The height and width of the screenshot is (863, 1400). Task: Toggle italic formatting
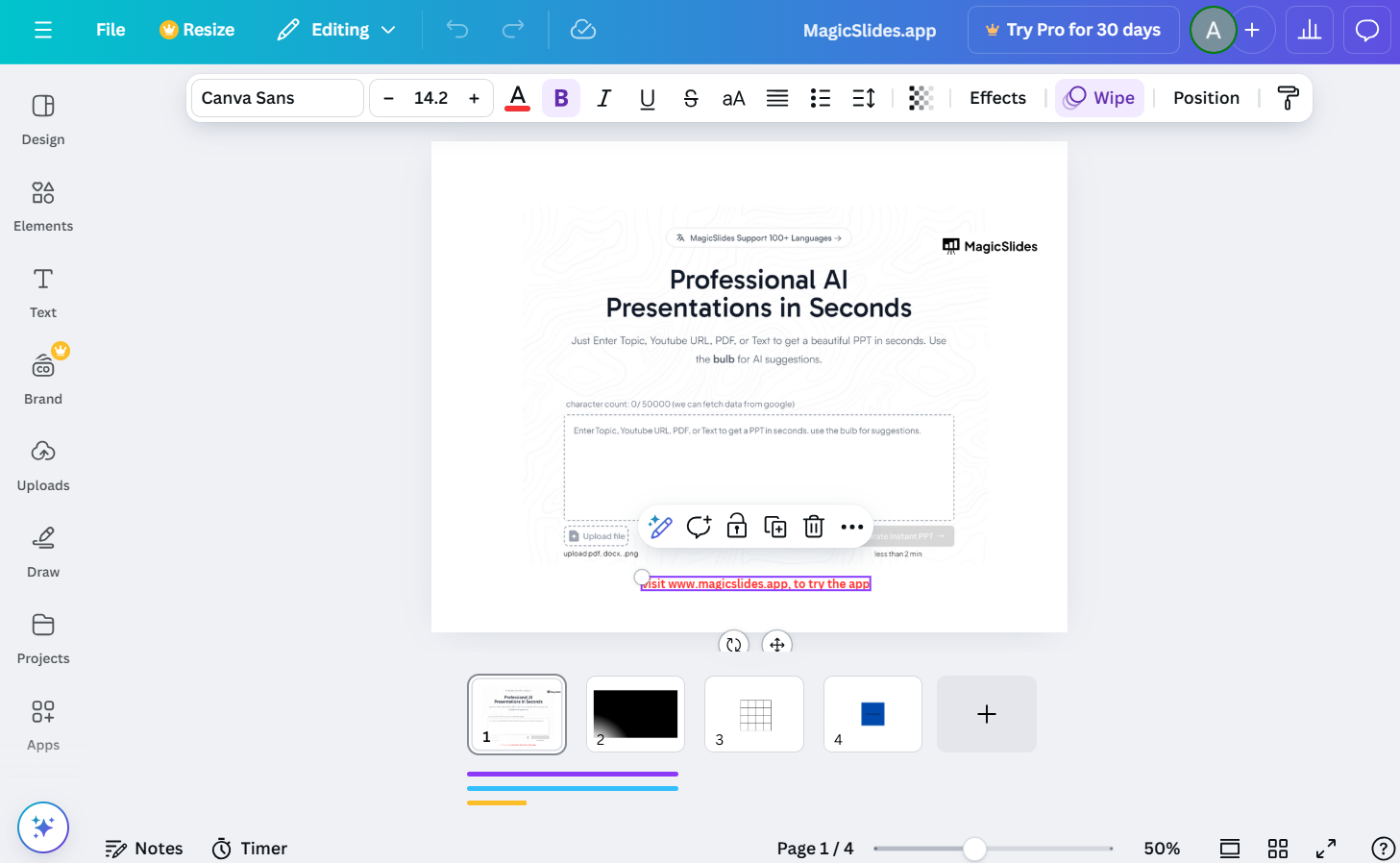tap(604, 98)
